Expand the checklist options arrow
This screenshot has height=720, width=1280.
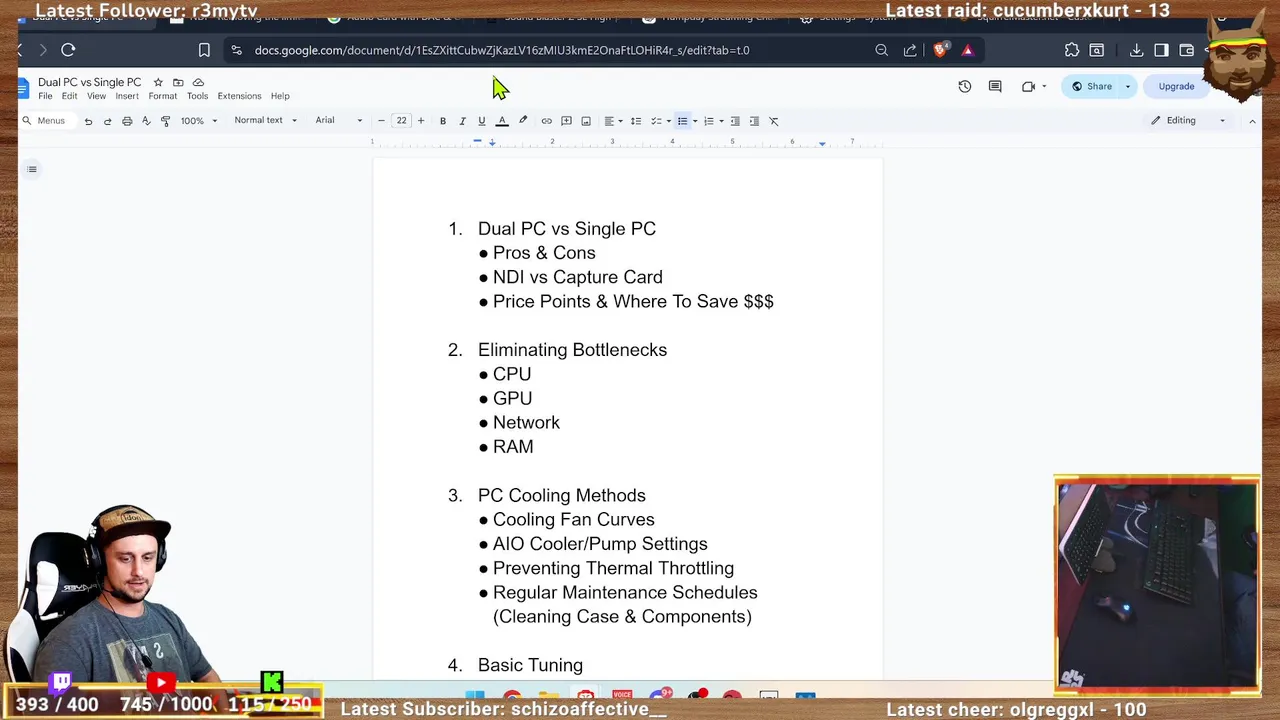pyautogui.click(x=668, y=121)
